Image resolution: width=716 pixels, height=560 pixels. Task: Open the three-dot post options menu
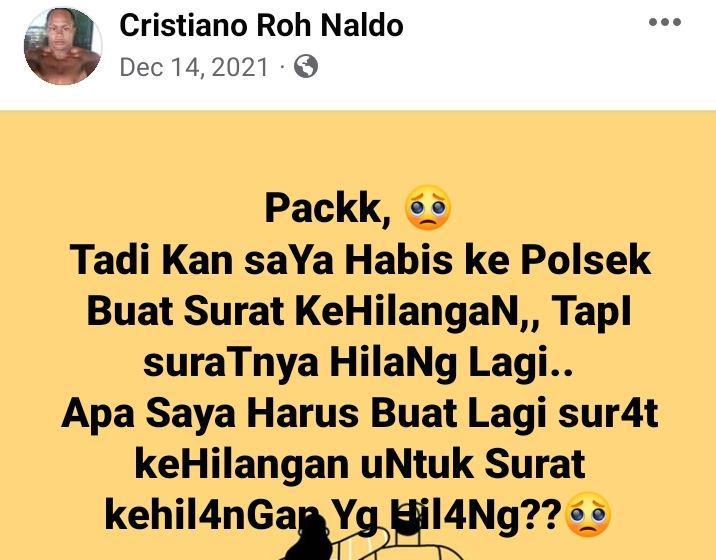point(665,22)
